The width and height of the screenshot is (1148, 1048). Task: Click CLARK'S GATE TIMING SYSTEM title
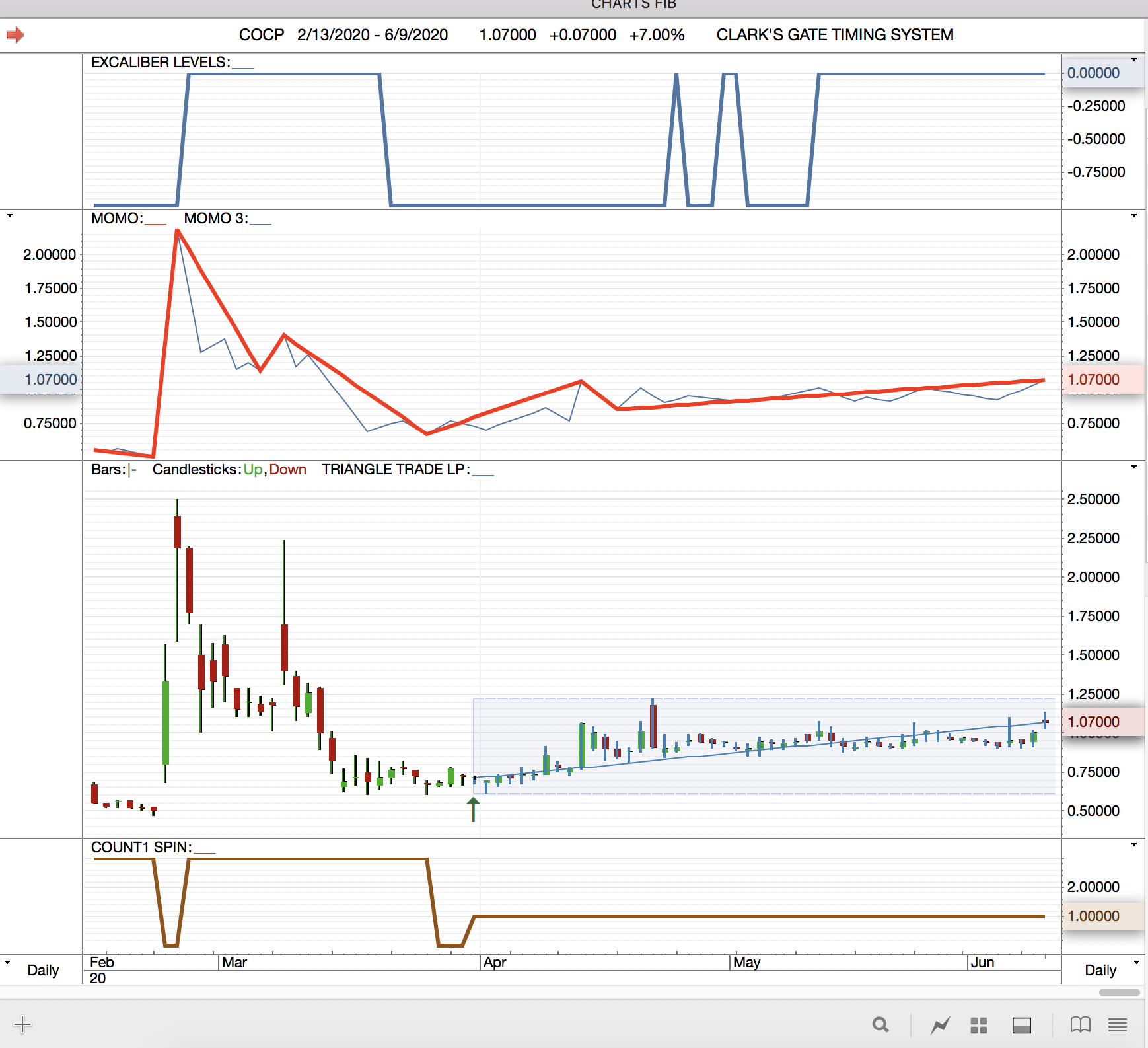click(835, 35)
